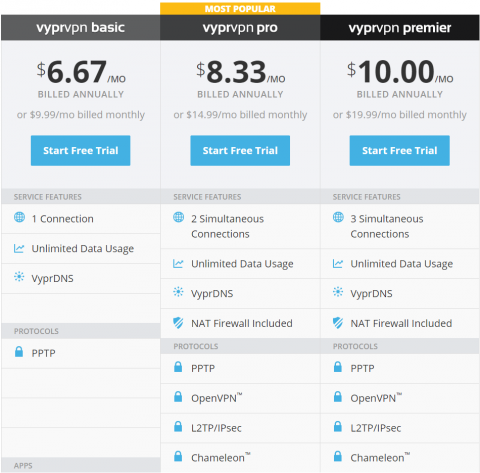This screenshot has width=480, height=473.
Task: Click the Most Popular banner
Action: point(240,9)
